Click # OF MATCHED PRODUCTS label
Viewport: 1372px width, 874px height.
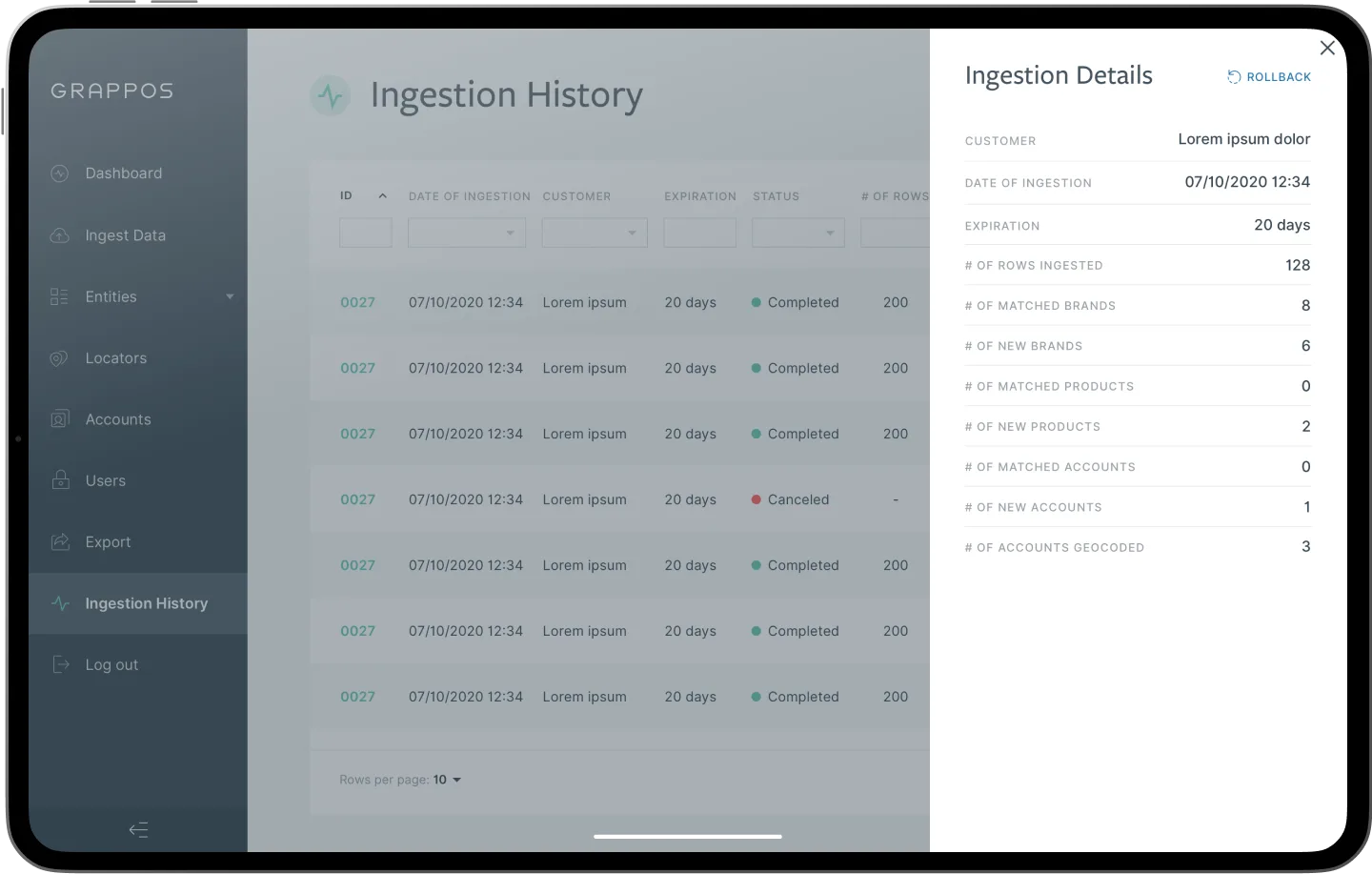(x=1050, y=387)
